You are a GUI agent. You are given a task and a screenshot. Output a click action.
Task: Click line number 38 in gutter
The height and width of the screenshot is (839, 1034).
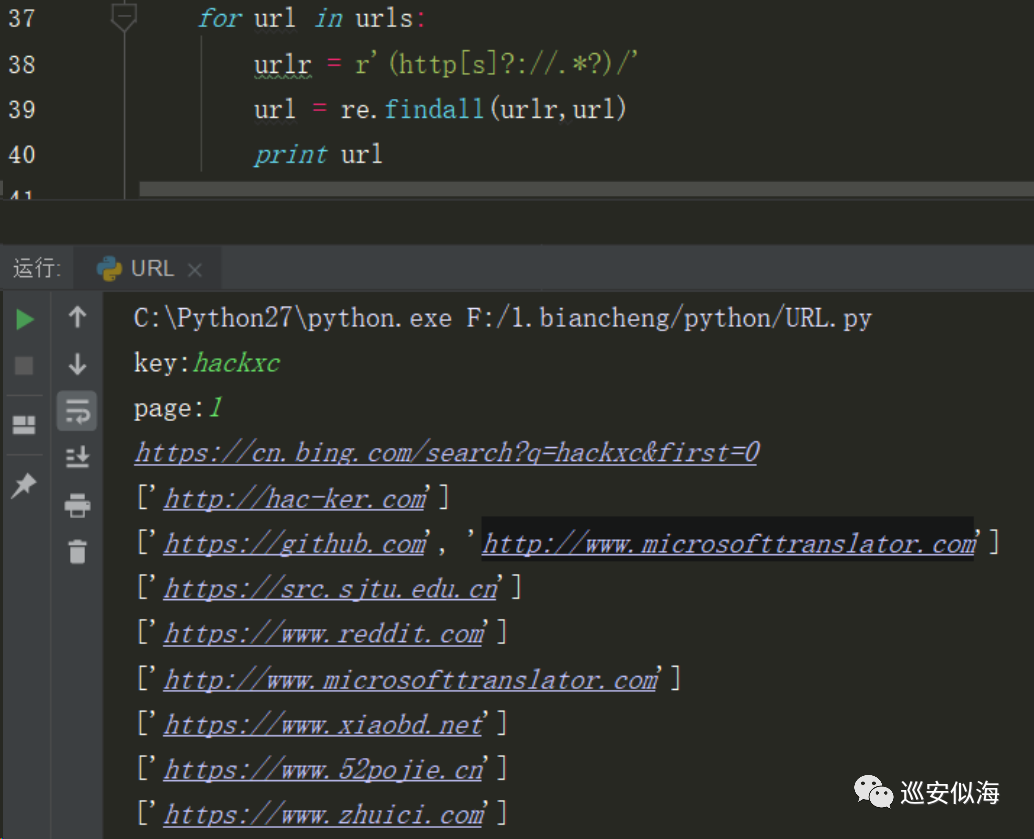tap(22, 65)
